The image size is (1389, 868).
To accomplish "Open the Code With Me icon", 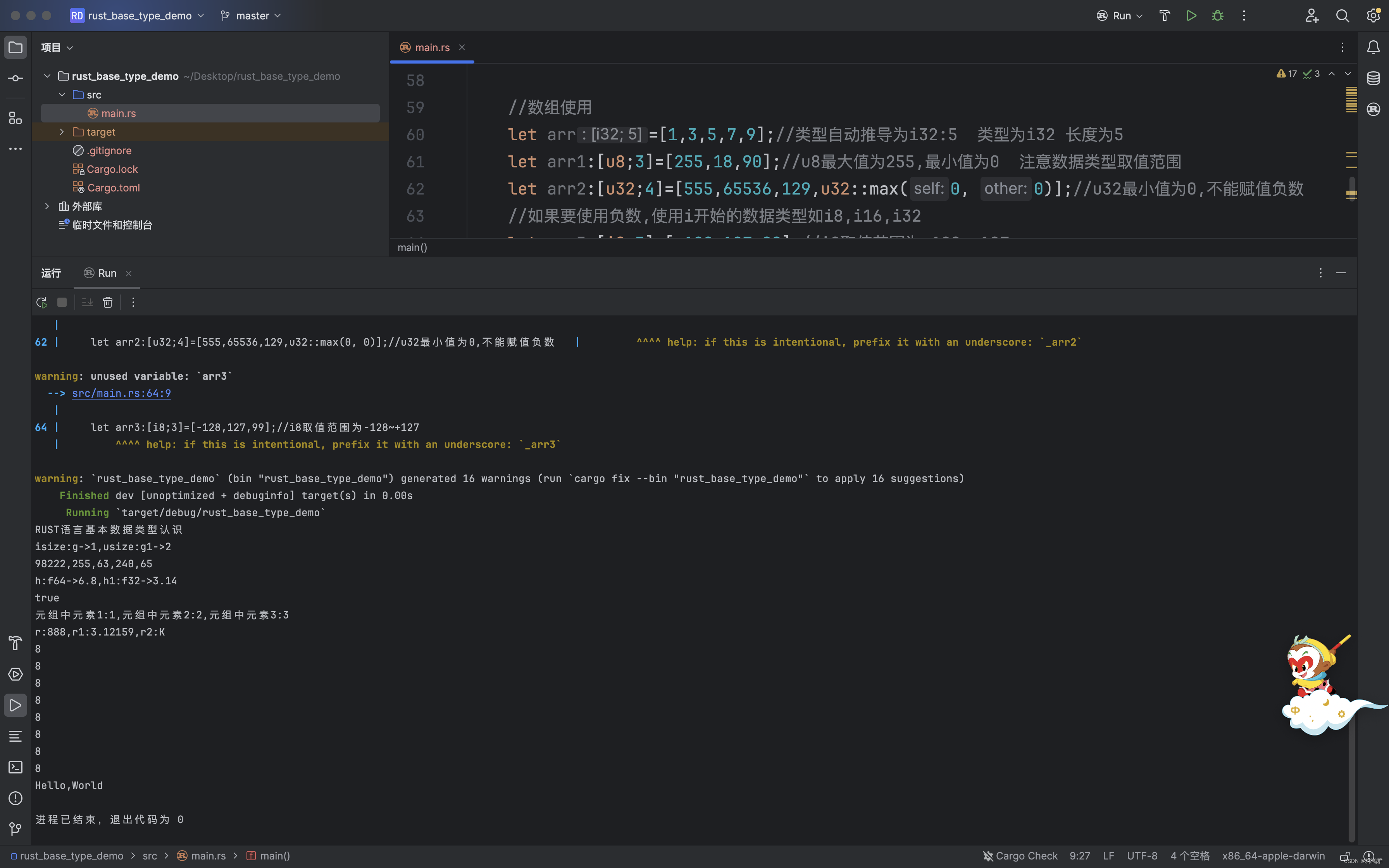I will point(1313,15).
